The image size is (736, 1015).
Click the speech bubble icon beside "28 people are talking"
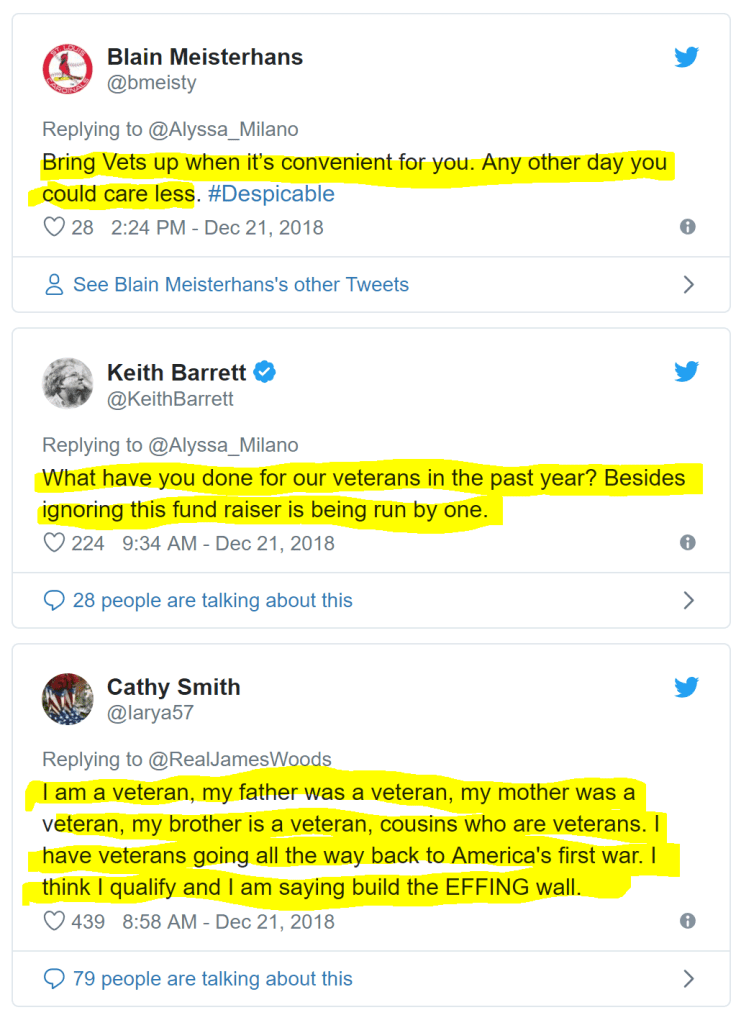tap(54, 600)
